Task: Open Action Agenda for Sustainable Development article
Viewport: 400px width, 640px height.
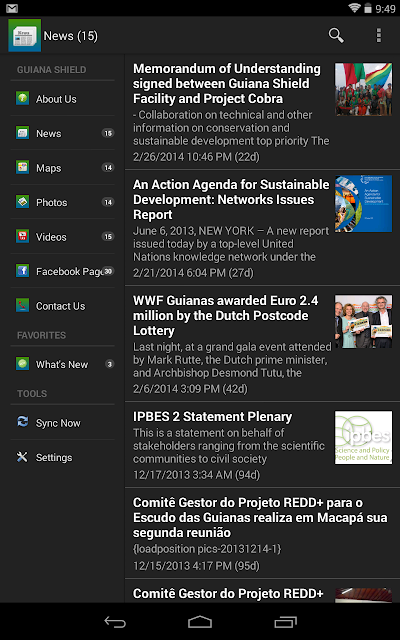Action: 262,227
